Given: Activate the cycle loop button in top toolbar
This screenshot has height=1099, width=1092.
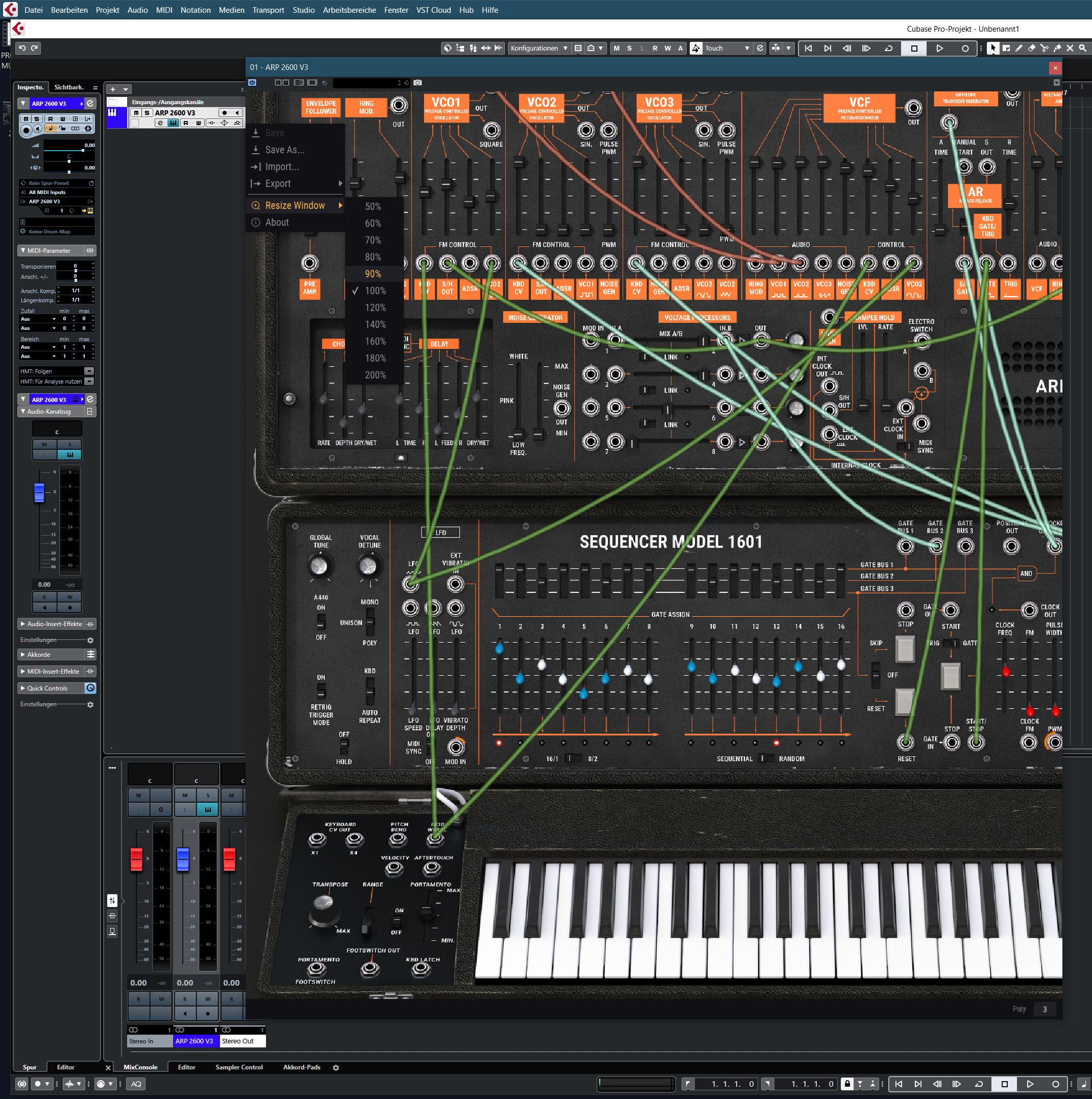Looking at the screenshot, I should click(888, 49).
